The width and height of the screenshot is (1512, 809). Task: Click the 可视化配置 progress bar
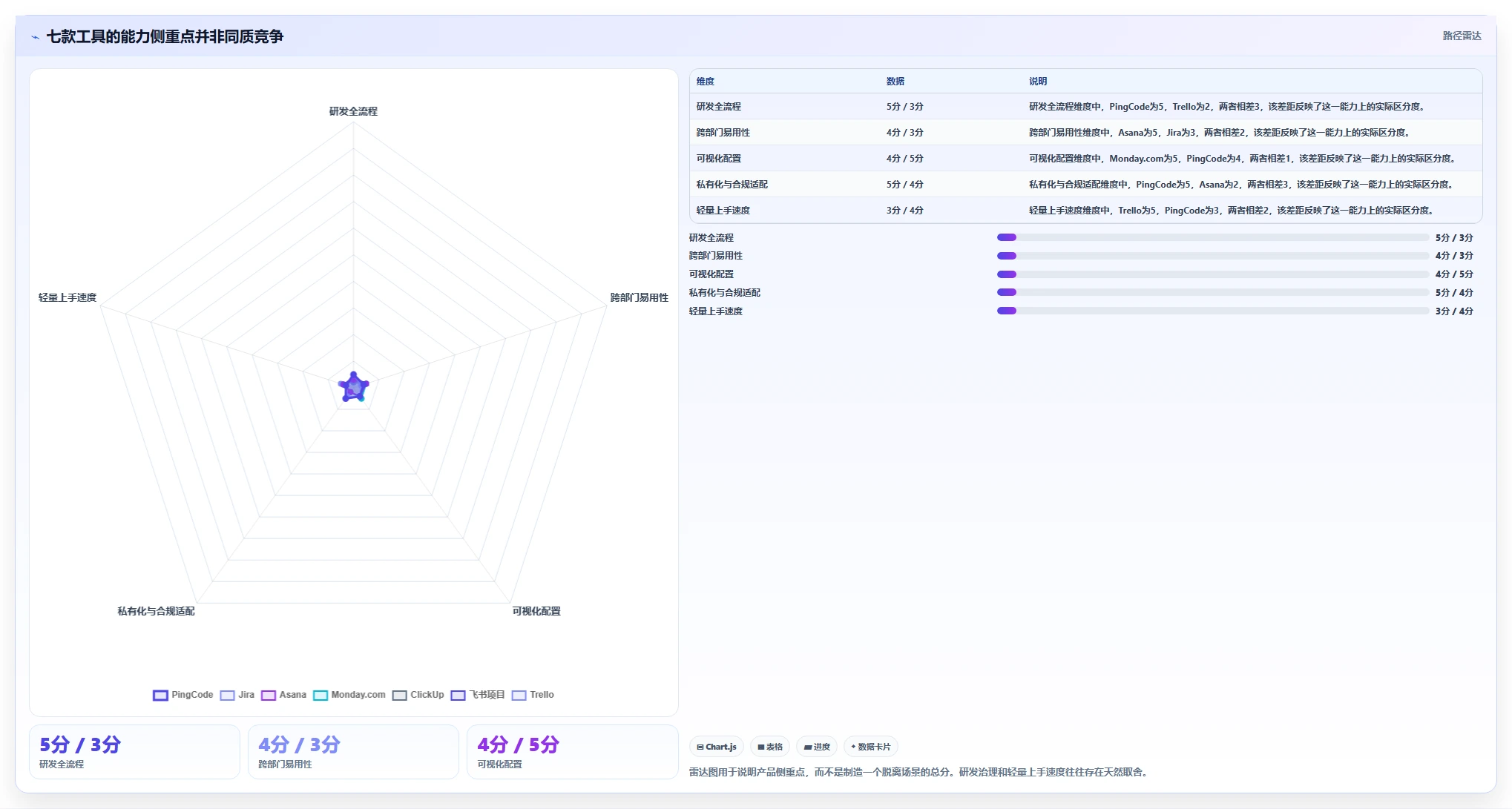tap(1213, 274)
